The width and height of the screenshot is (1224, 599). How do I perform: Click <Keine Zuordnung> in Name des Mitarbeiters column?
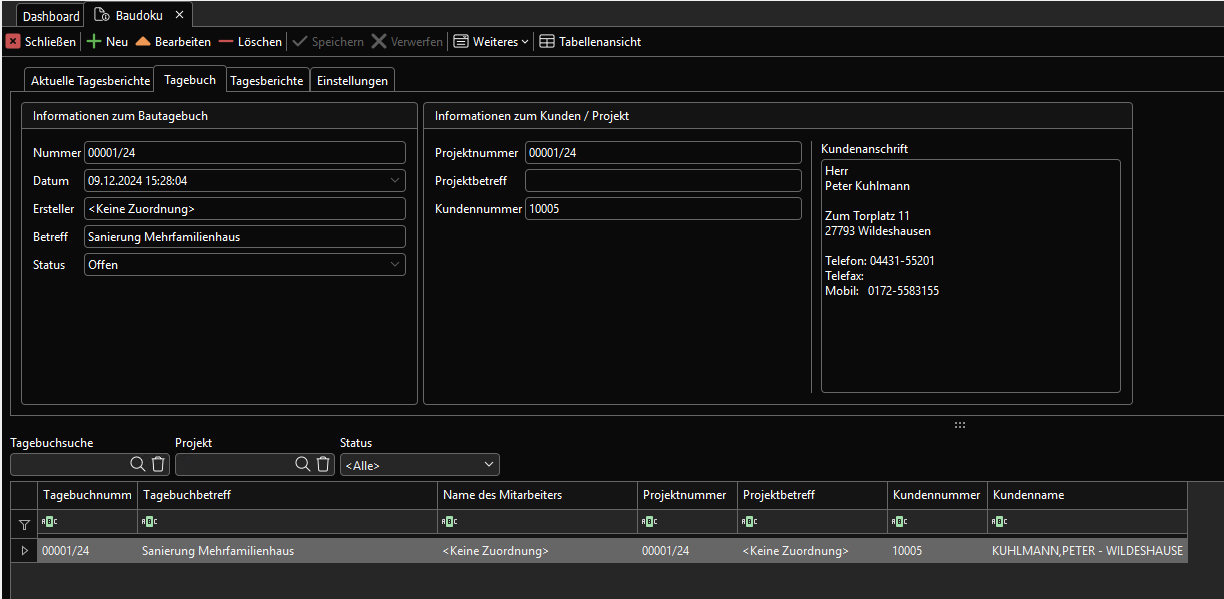(x=538, y=551)
